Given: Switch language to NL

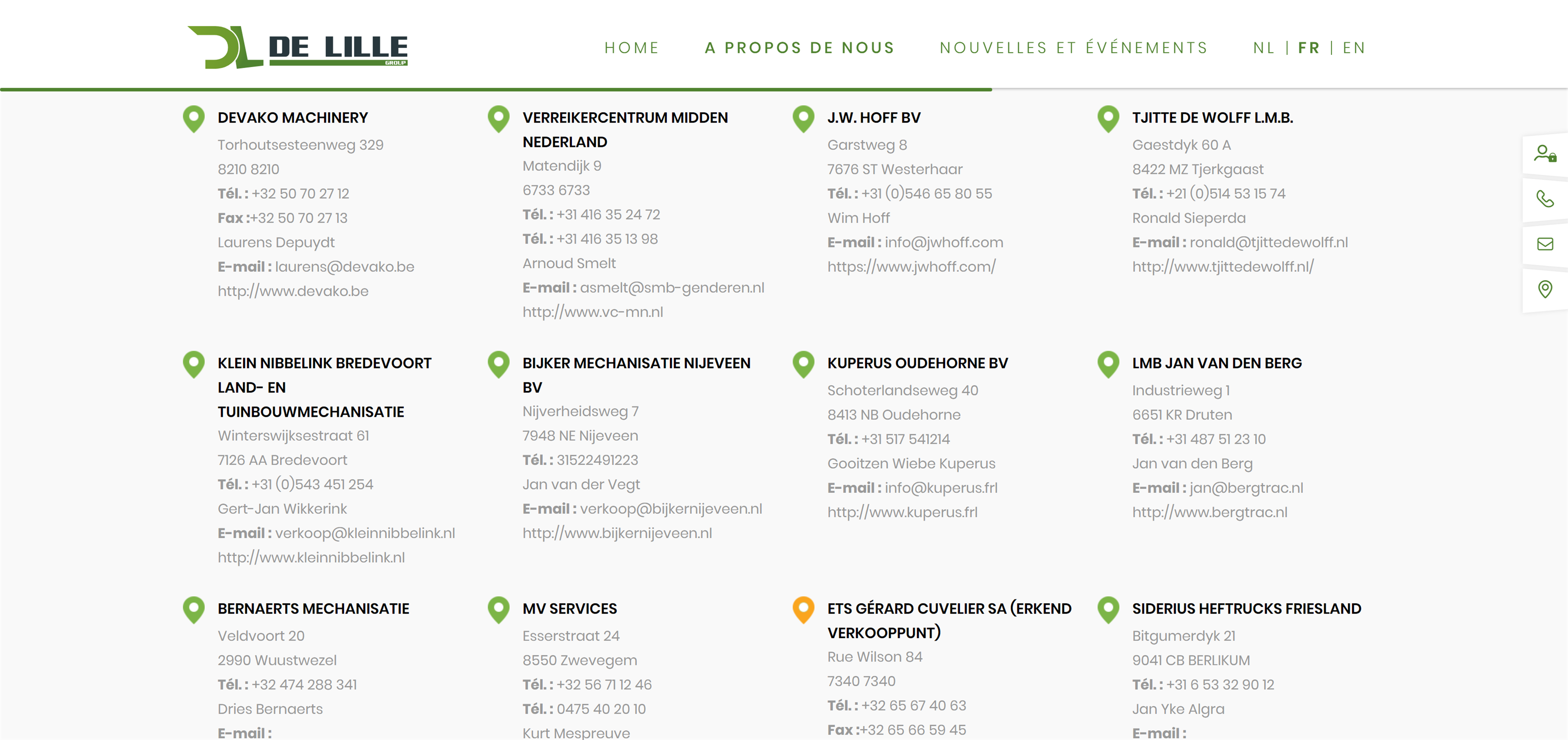Looking at the screenshot, I should 1264,48.
